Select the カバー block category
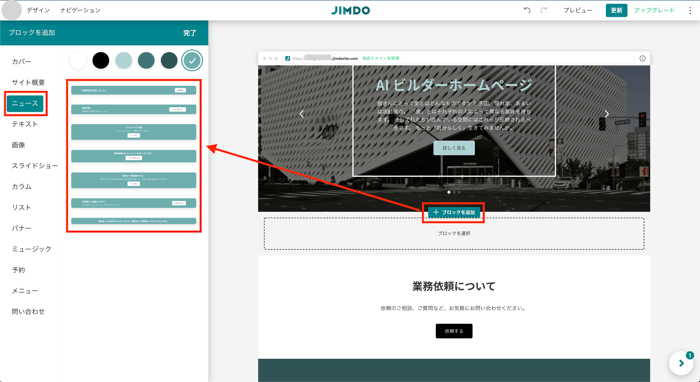The image size is (700, 382). click(21, 62)
